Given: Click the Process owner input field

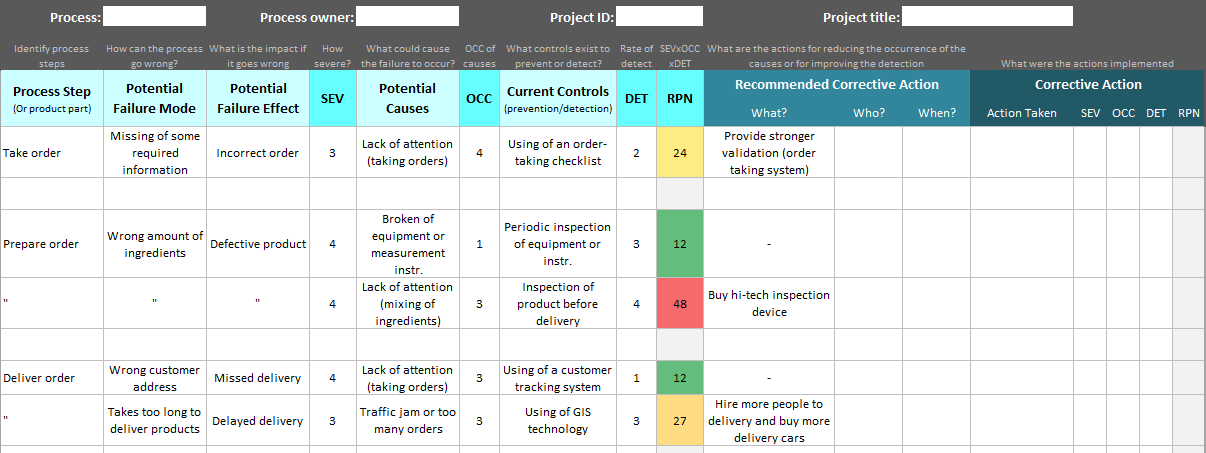Looking at the screenshot, I should click(x=407, y=16).
